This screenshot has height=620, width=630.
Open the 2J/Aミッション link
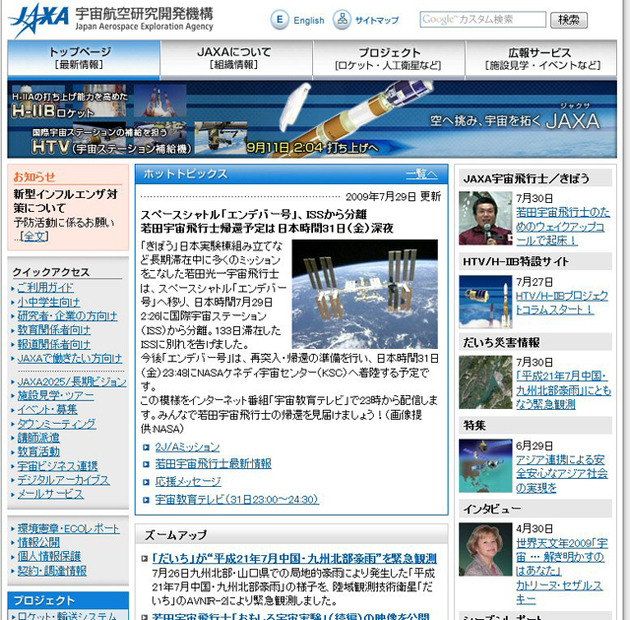tap(187, 447)
